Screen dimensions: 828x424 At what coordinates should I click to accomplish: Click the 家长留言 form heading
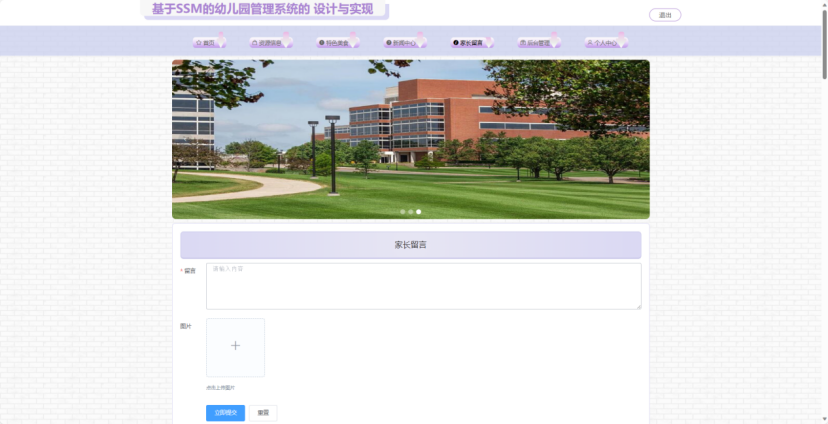[x=411, y=245]
